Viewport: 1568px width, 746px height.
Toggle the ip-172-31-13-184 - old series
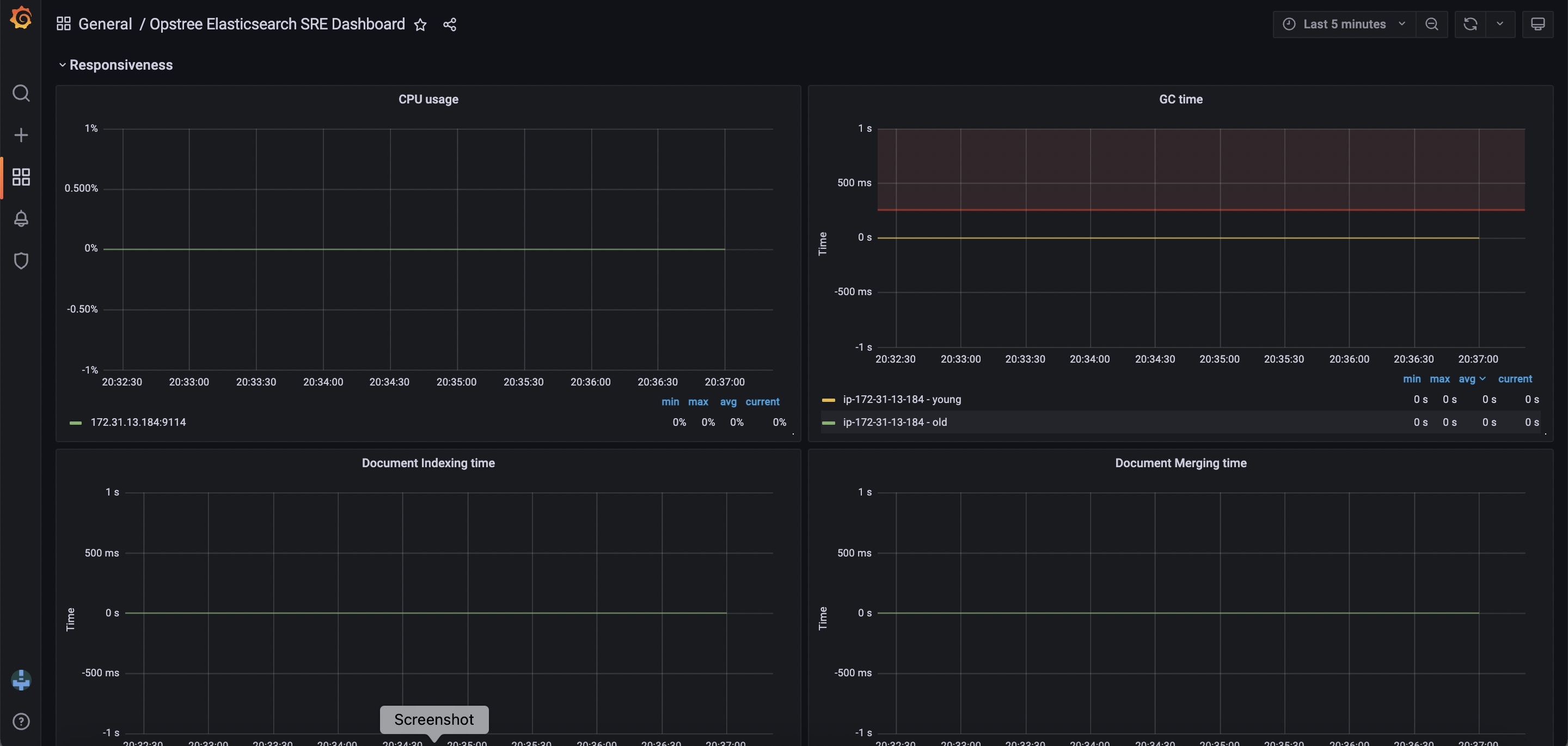pyautogui.click(x=894, y=422)
